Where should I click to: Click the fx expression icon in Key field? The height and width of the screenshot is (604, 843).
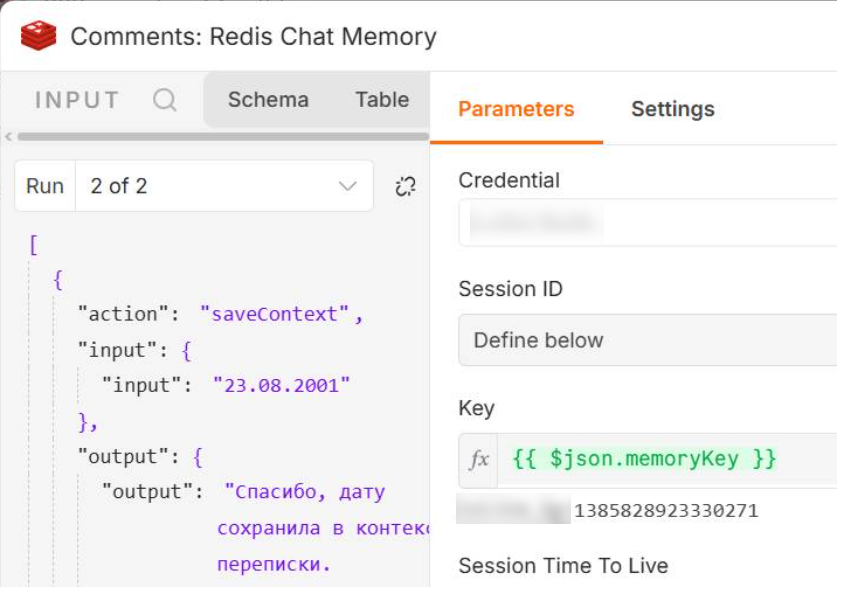478,460
